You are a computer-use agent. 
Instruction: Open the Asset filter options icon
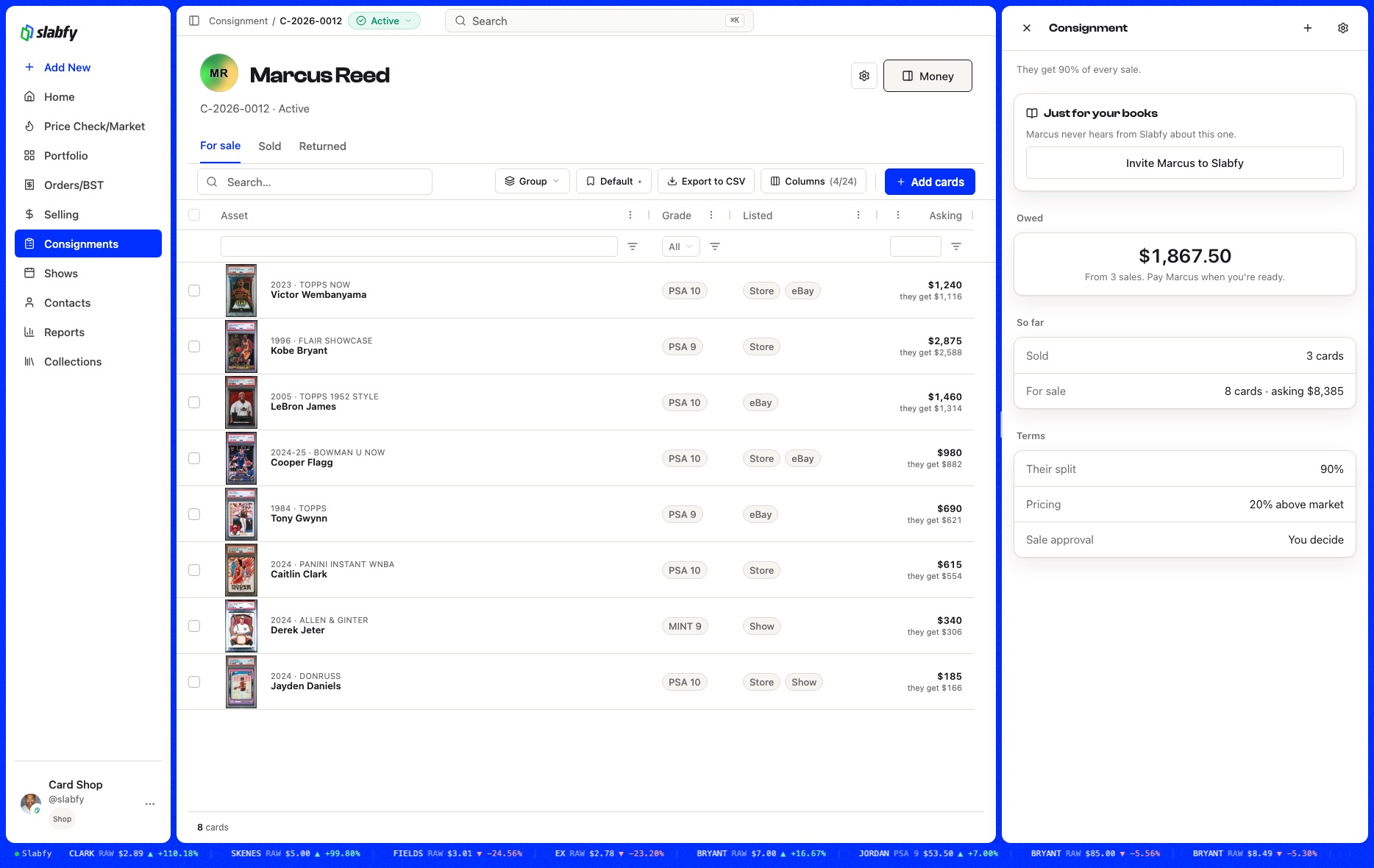[633, 246]
